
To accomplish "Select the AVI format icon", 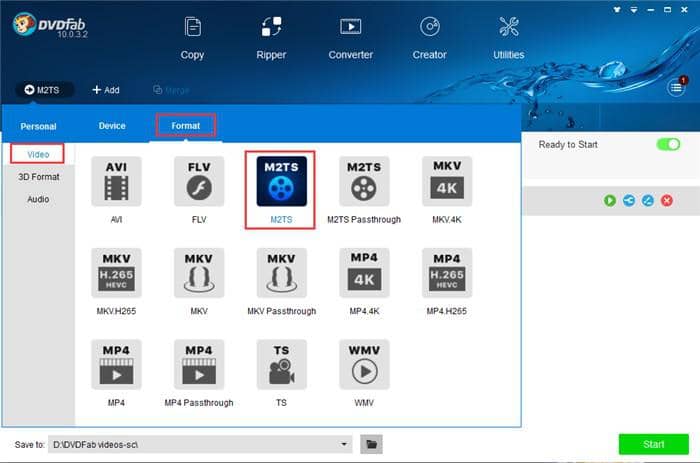I will coord(116,181).
